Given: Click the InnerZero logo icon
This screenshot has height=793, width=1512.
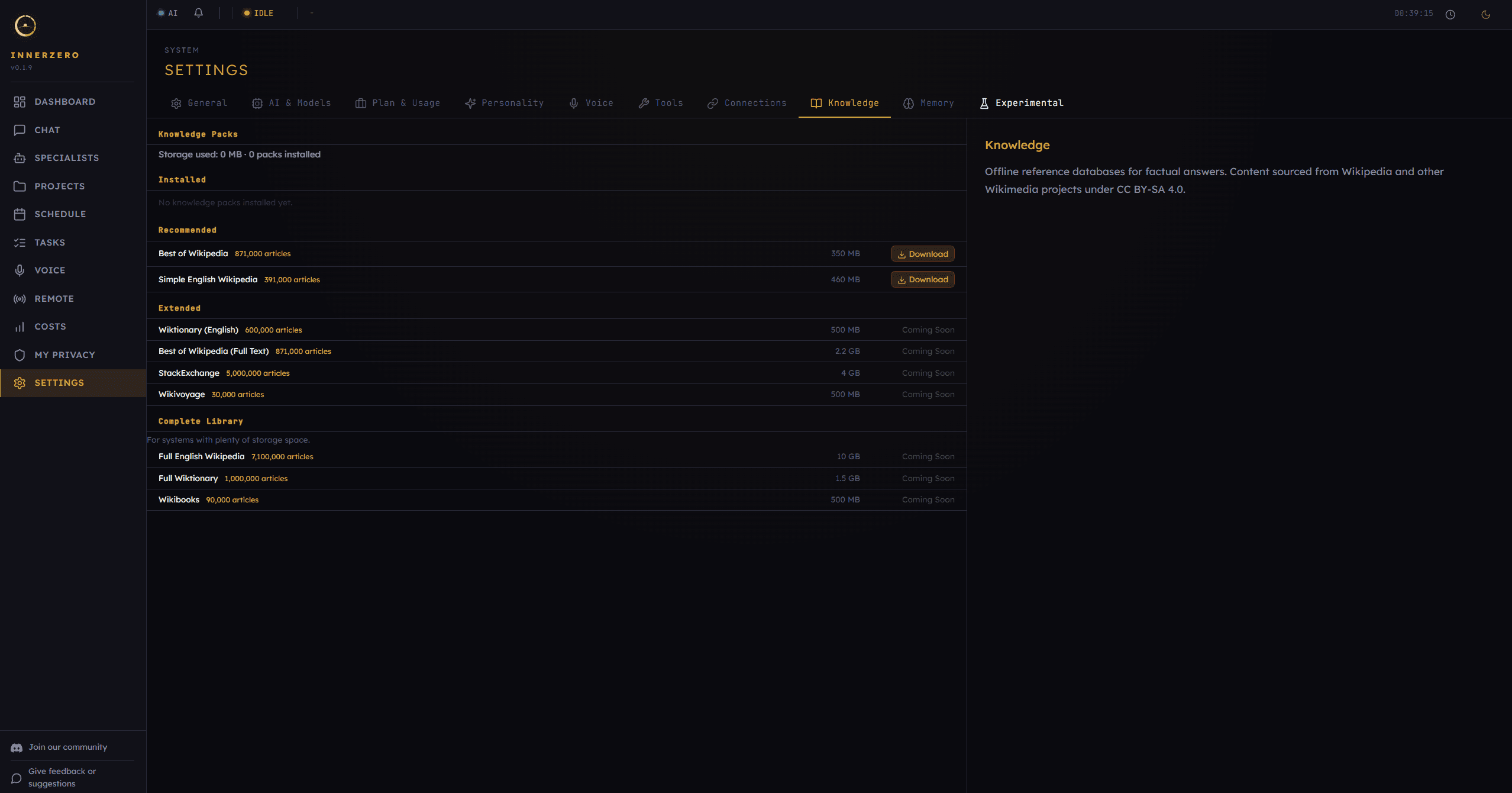Looking at the screenshot, I should (25, 25).
